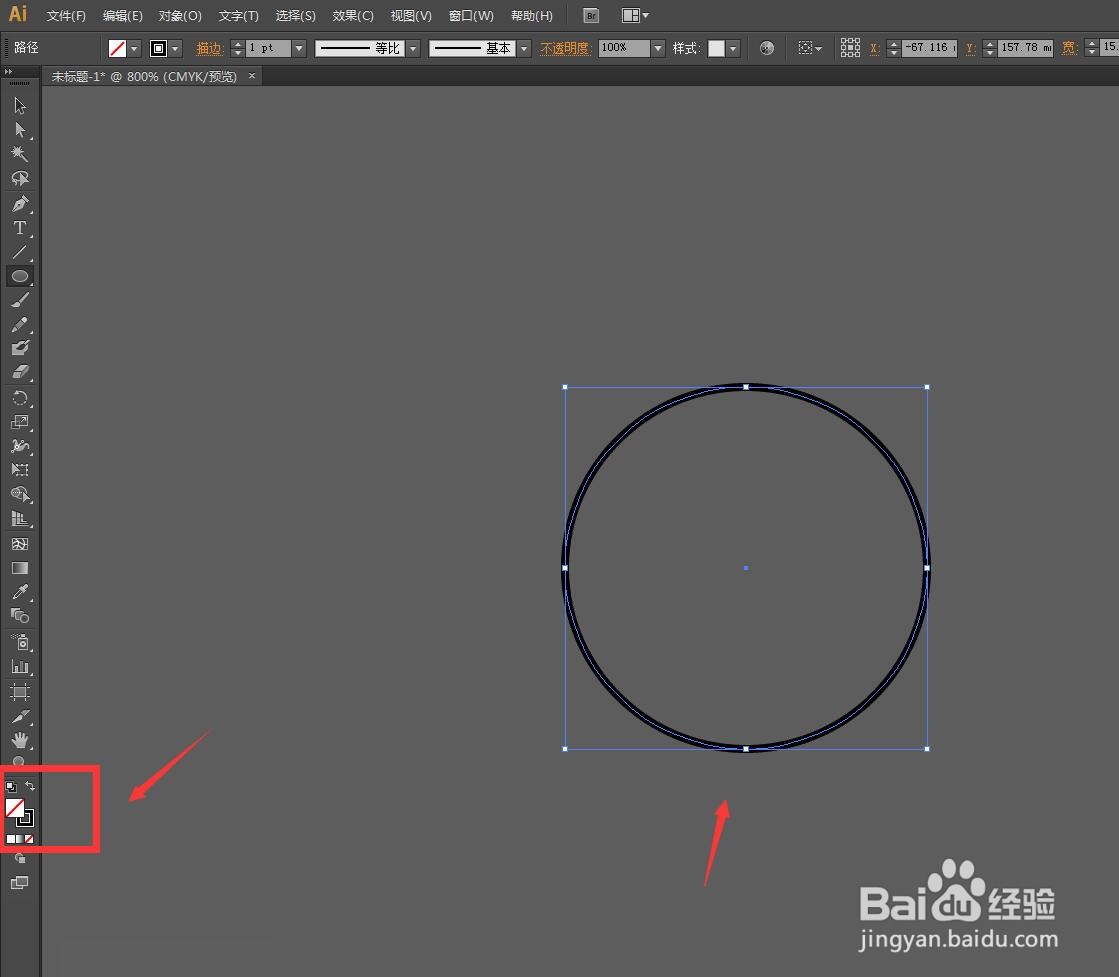1119x977 pixels.
Task: Select the Ellipse tool
Action: (20, 276)
